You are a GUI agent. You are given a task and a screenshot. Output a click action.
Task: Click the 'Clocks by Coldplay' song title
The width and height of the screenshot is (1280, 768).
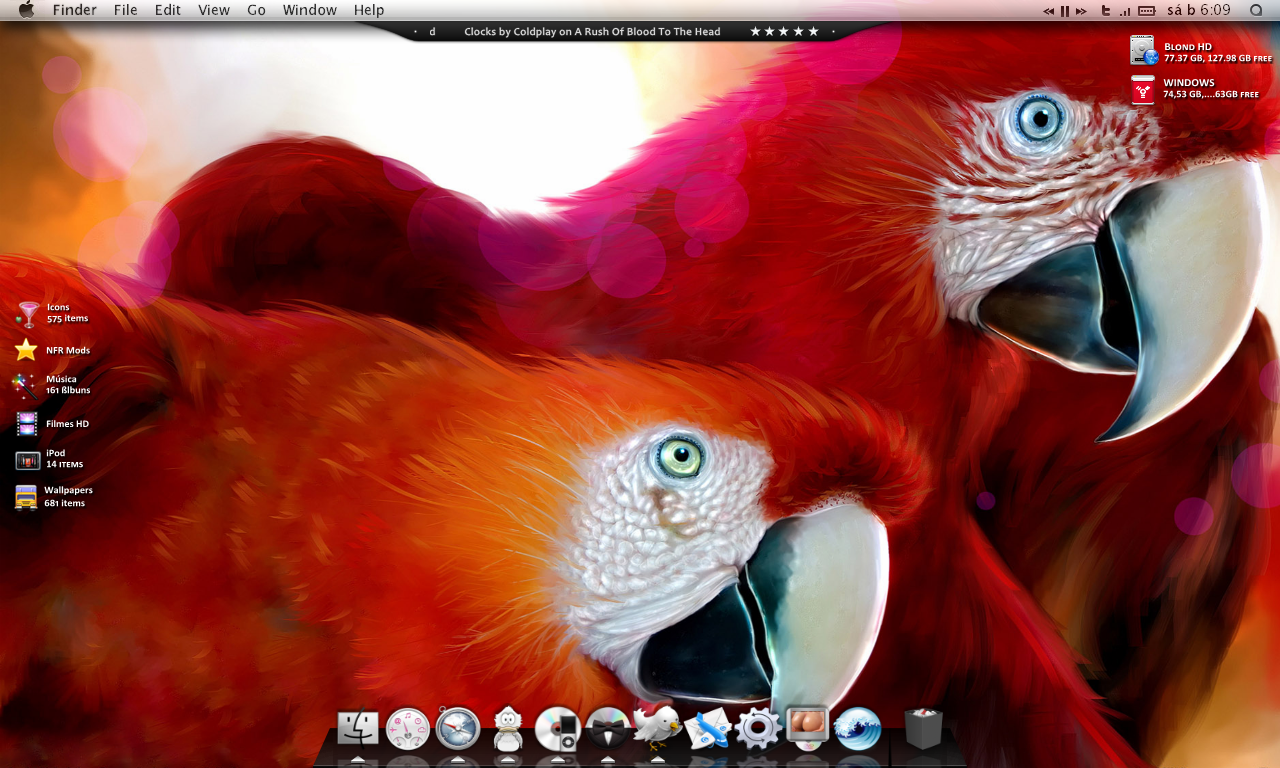592,32
